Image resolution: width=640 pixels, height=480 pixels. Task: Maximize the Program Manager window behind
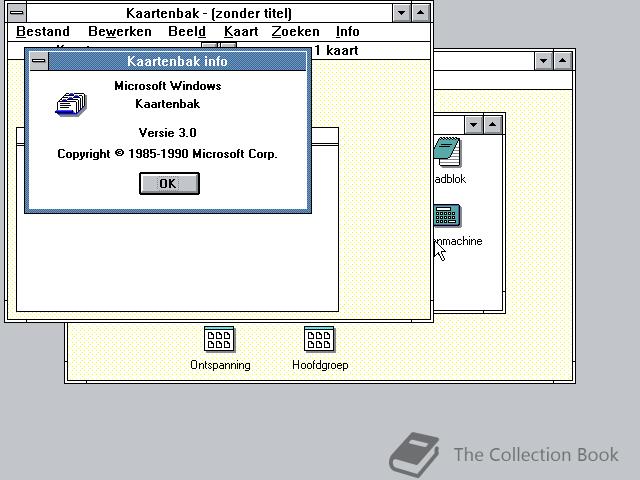point(562,61)
